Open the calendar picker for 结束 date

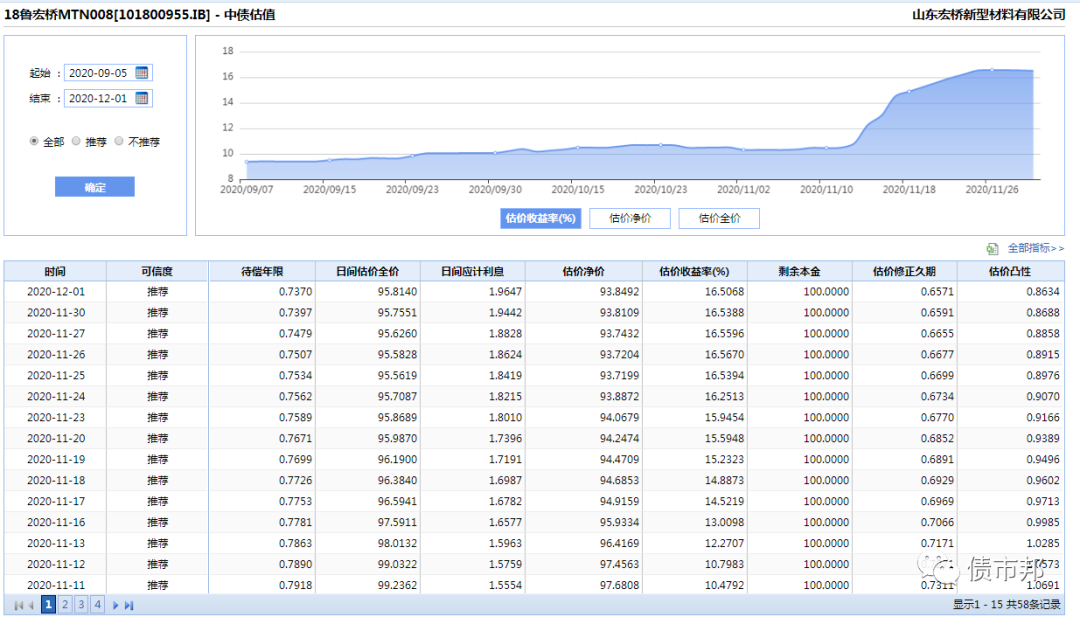coord(142,98)
